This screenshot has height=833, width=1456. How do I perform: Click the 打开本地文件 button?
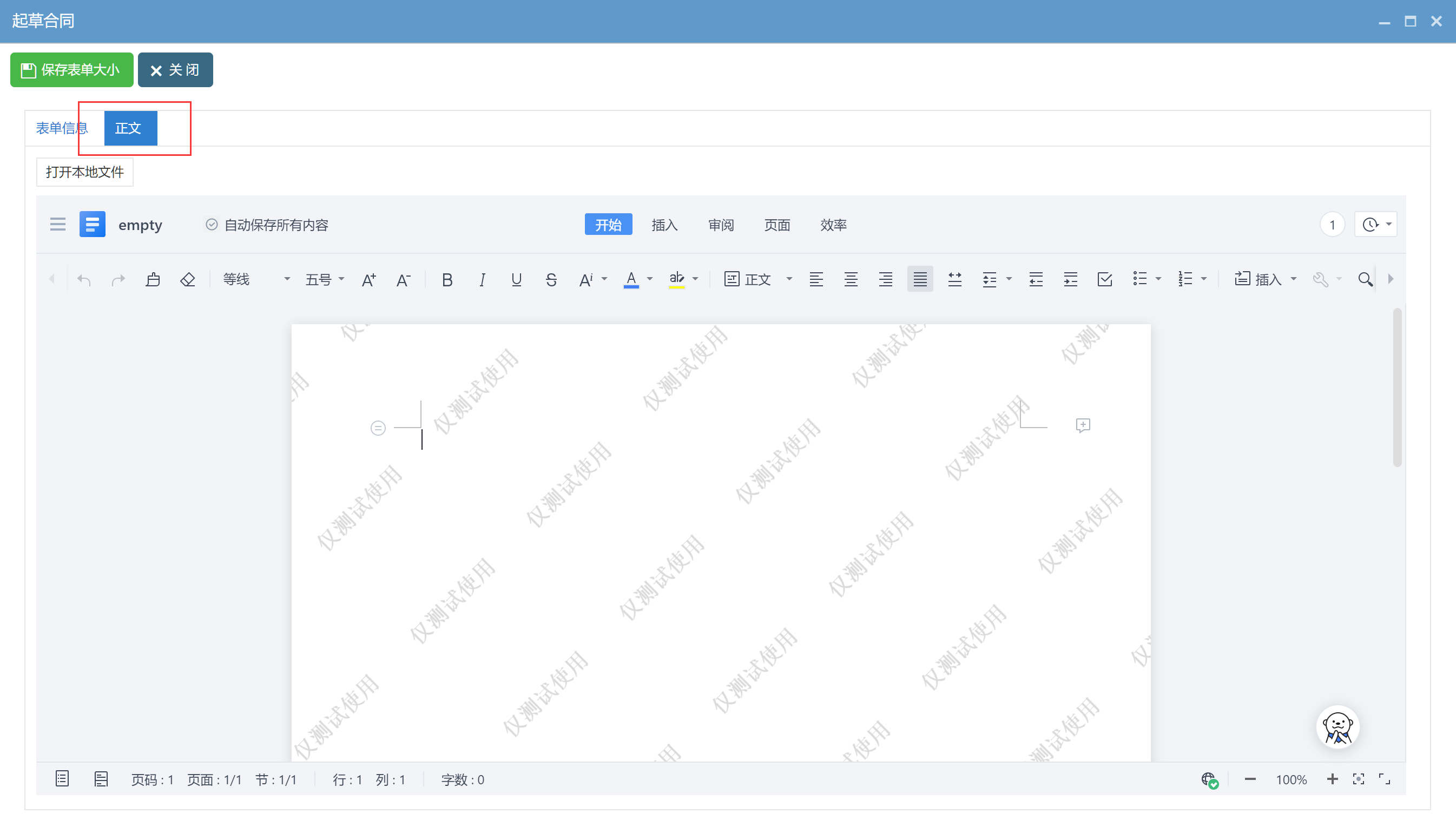[x=84, y=172]
